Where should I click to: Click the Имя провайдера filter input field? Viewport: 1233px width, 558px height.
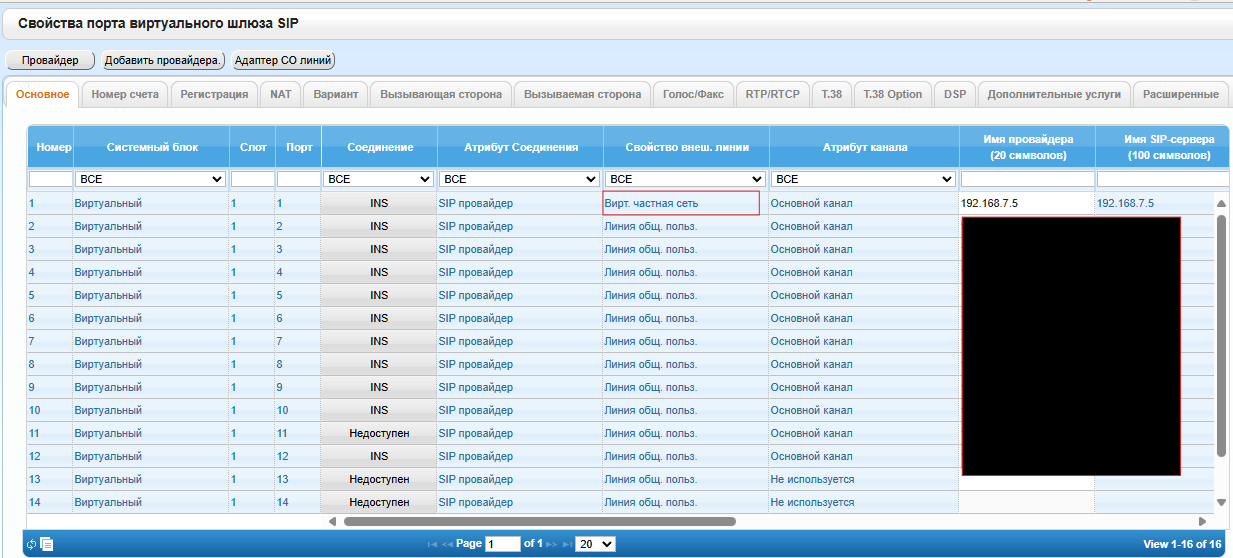pyautogui.click(x=1027, y=179)
